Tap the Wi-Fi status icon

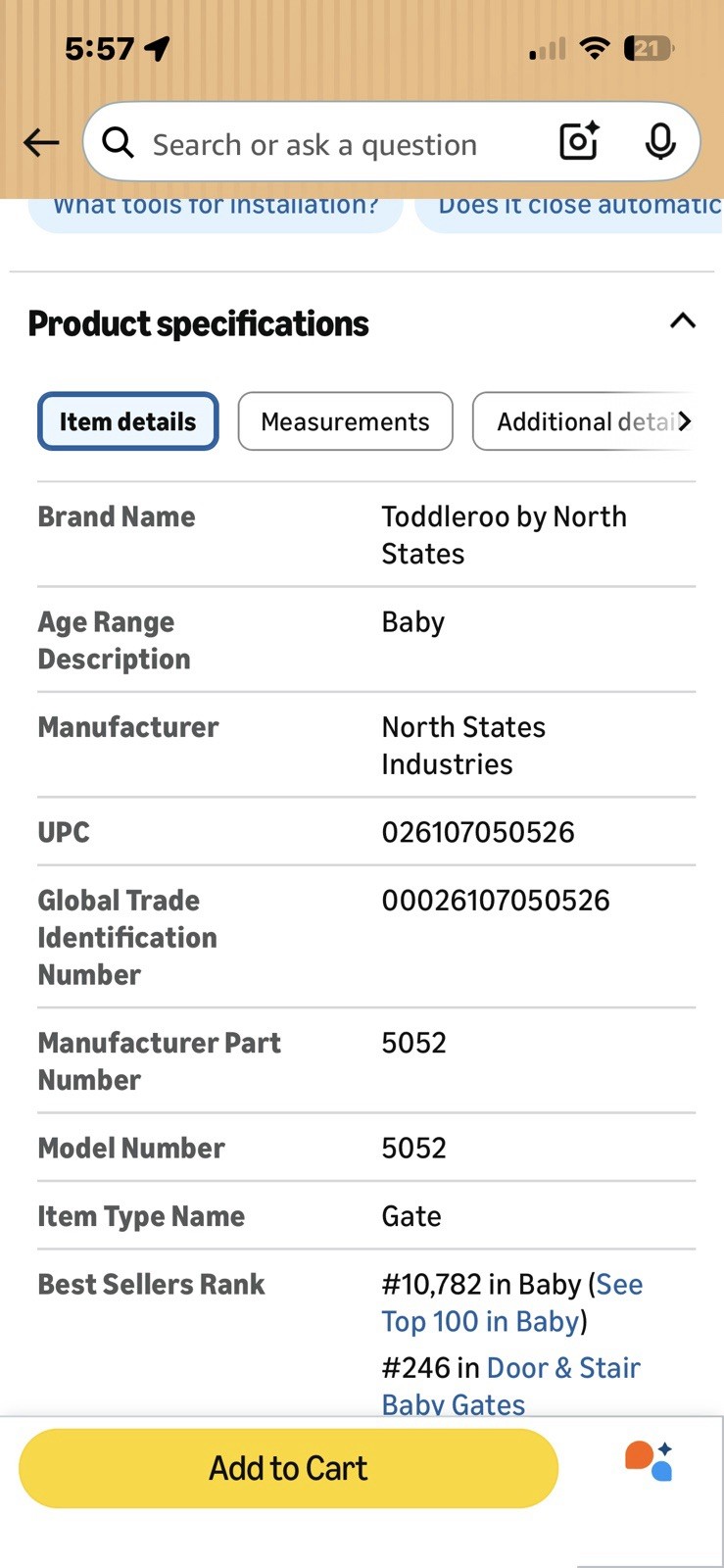594,48
